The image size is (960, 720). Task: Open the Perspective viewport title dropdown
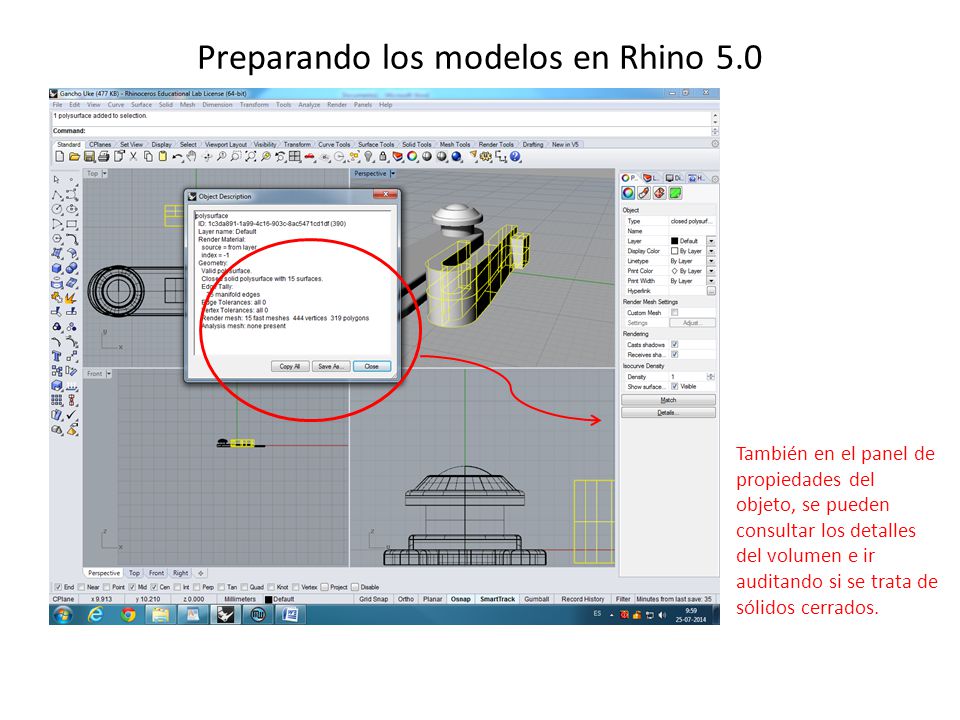(393, 174)
